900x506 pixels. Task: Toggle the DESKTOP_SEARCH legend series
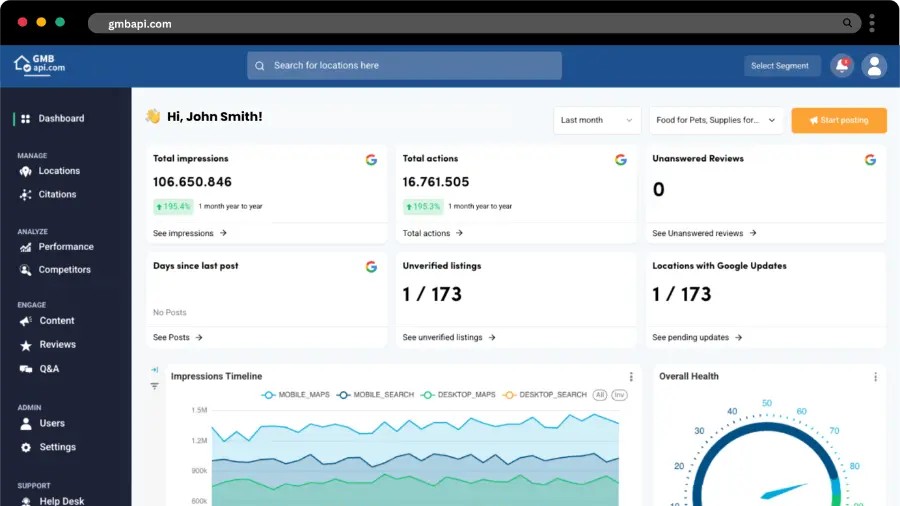(545, 395)
